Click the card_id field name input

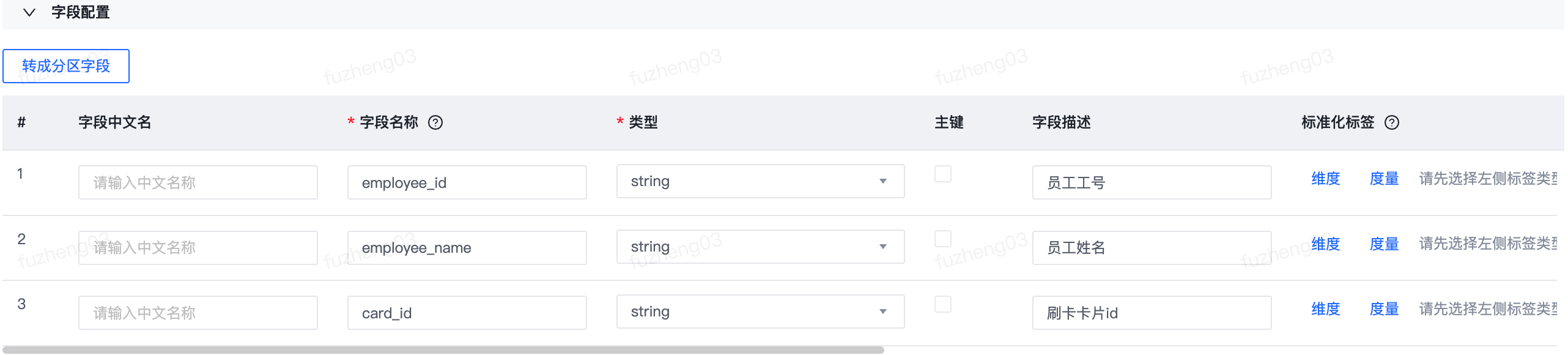point(467,313)
